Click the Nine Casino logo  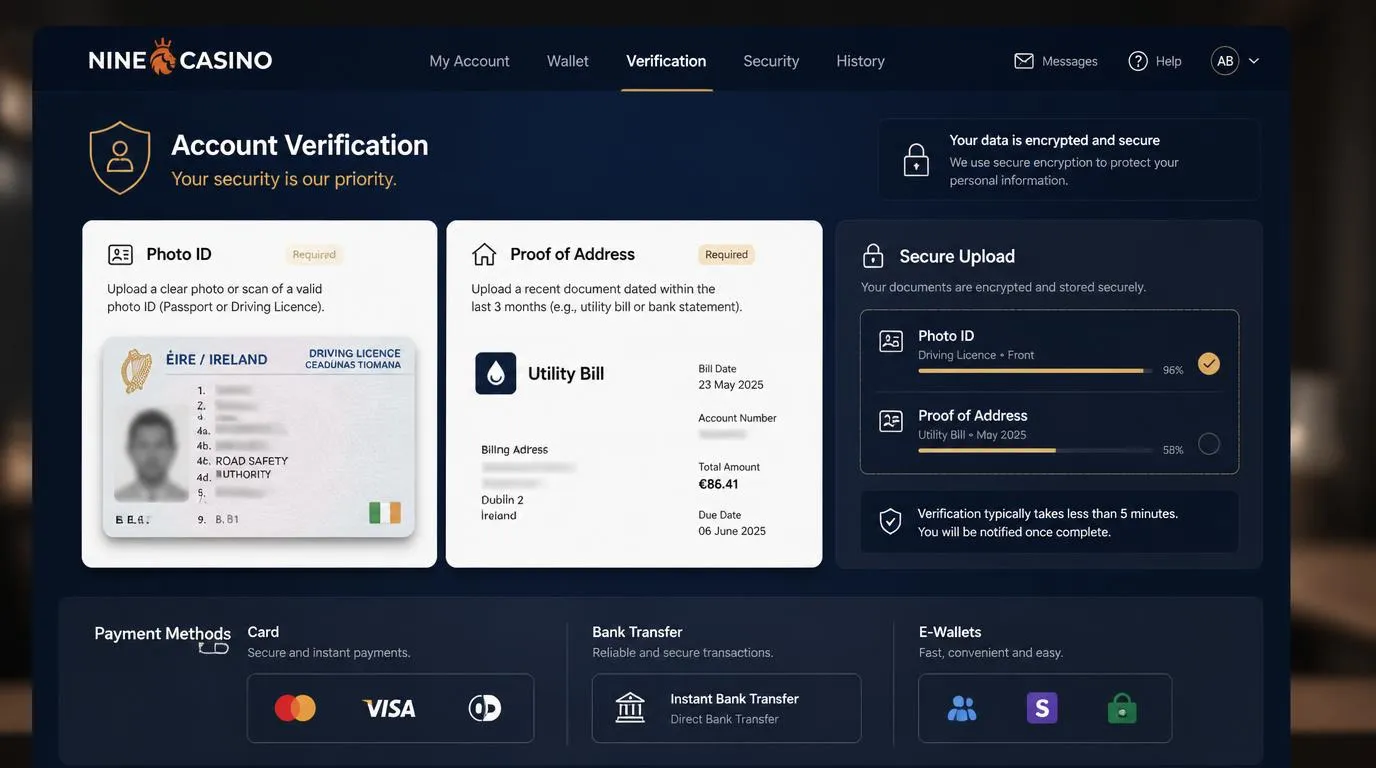(x=180, y=60)
